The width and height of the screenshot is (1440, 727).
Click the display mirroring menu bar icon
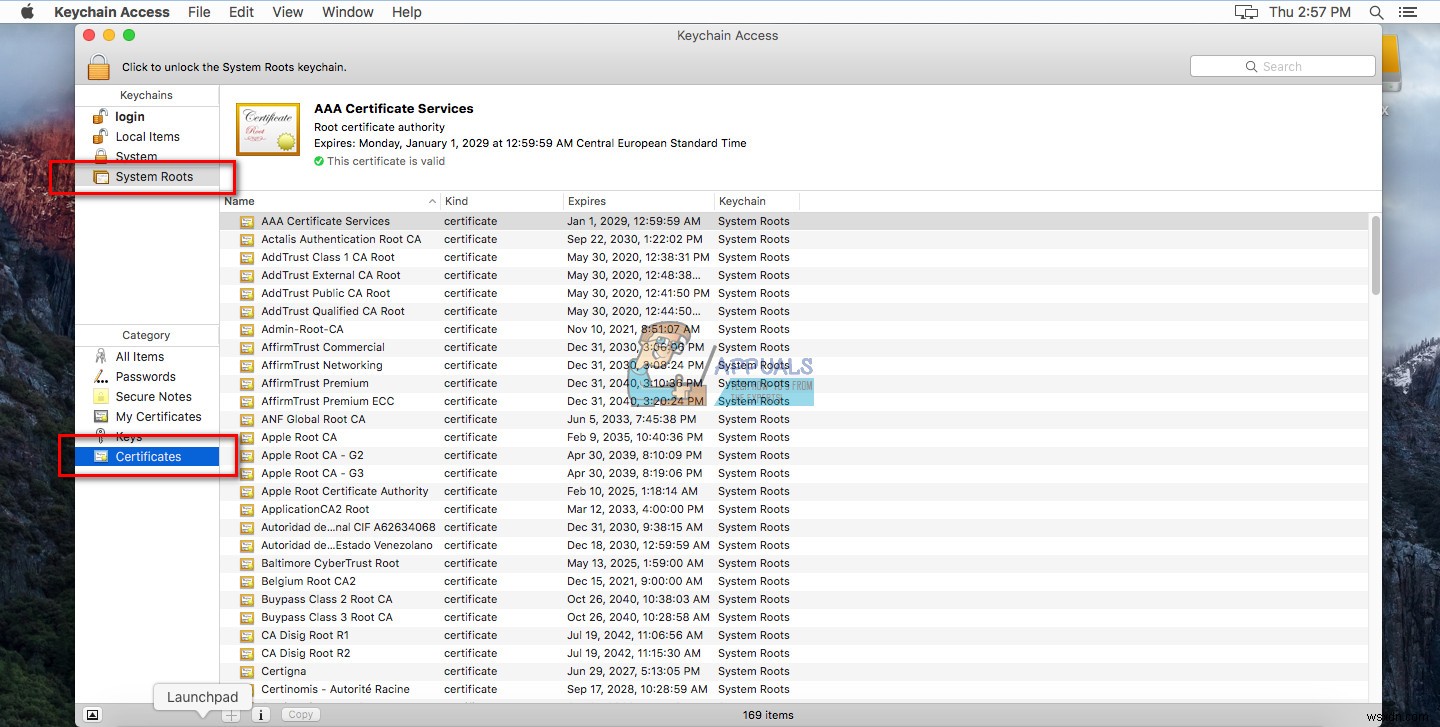point(1246,12)
